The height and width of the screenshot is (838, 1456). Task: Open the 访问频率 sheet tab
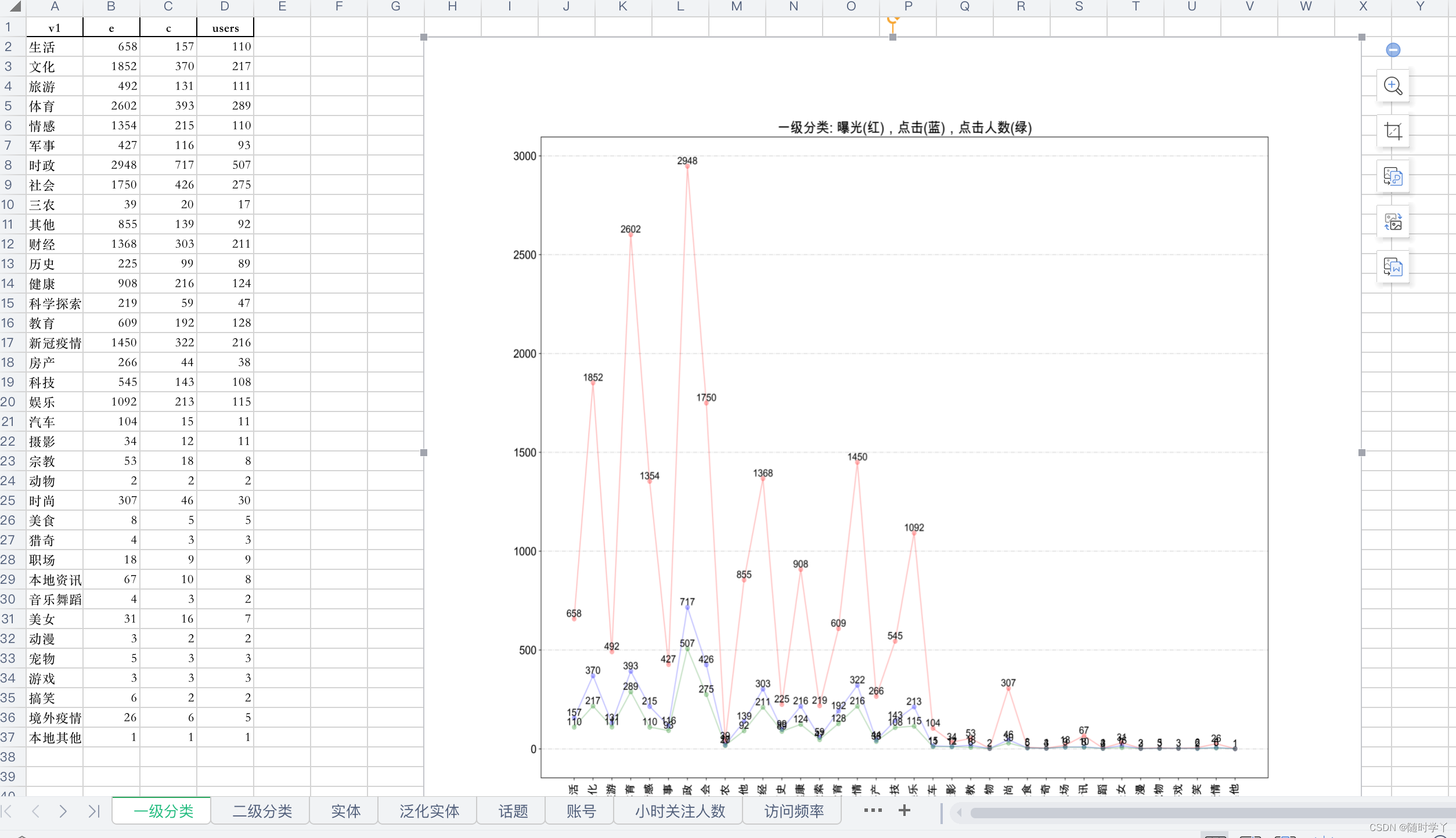point(794,811)
